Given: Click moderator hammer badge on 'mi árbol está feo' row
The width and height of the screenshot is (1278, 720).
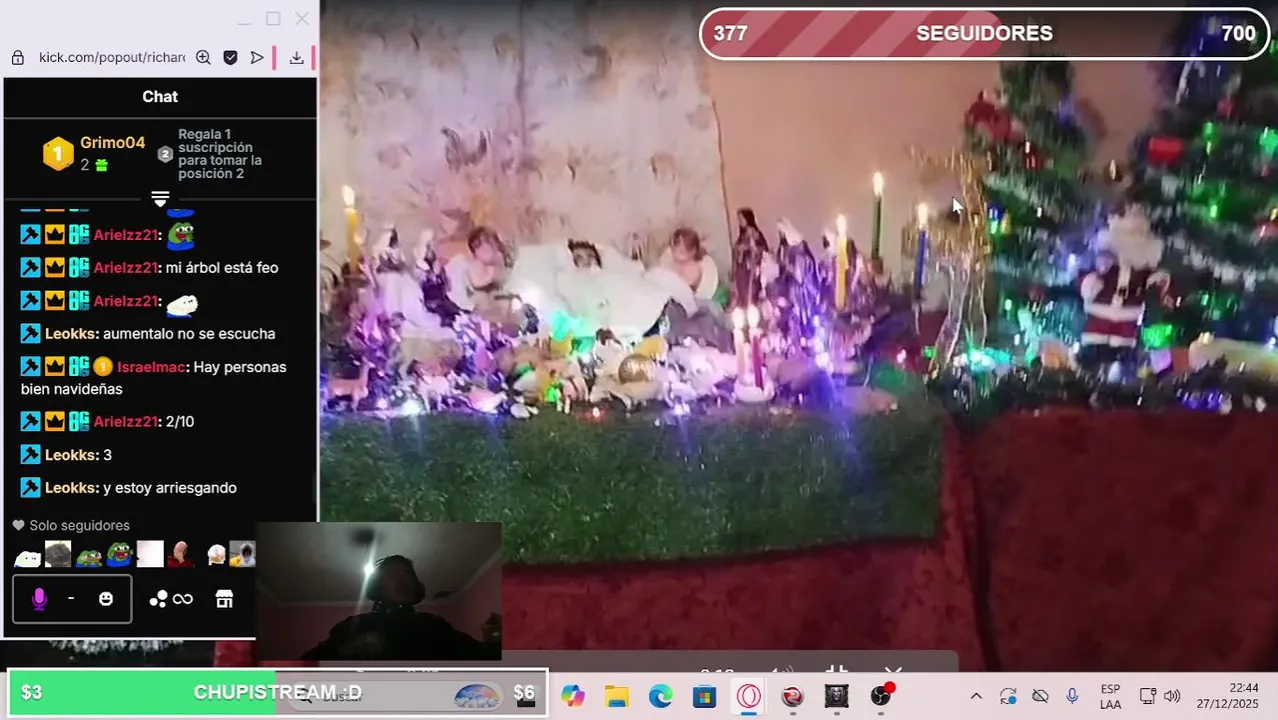Looking at the screenshot, I should tap(30, 268).
